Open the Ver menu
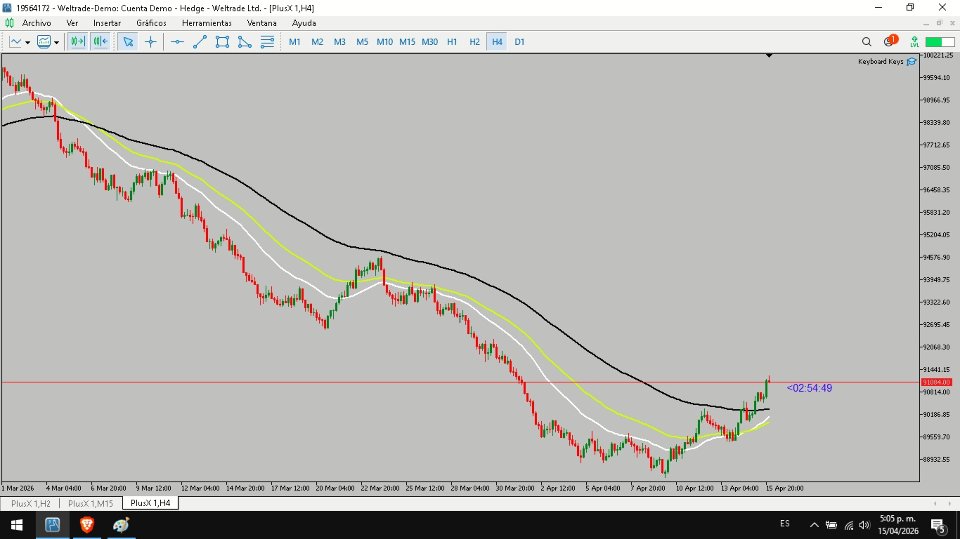 [x=72, y=23]
